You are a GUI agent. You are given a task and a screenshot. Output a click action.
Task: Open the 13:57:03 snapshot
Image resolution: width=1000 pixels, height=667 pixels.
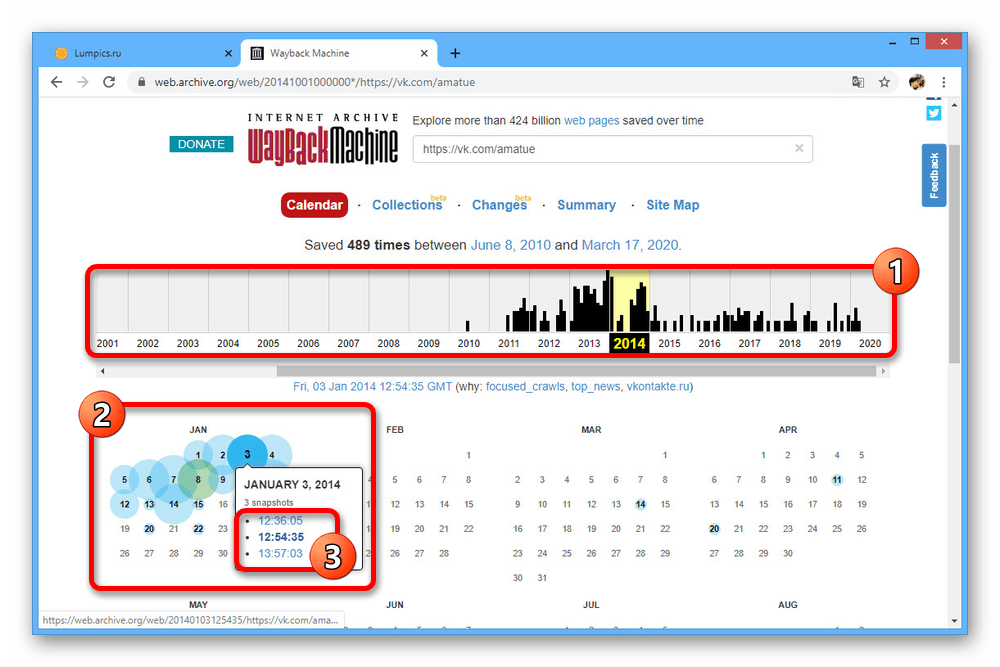[280, 553]
